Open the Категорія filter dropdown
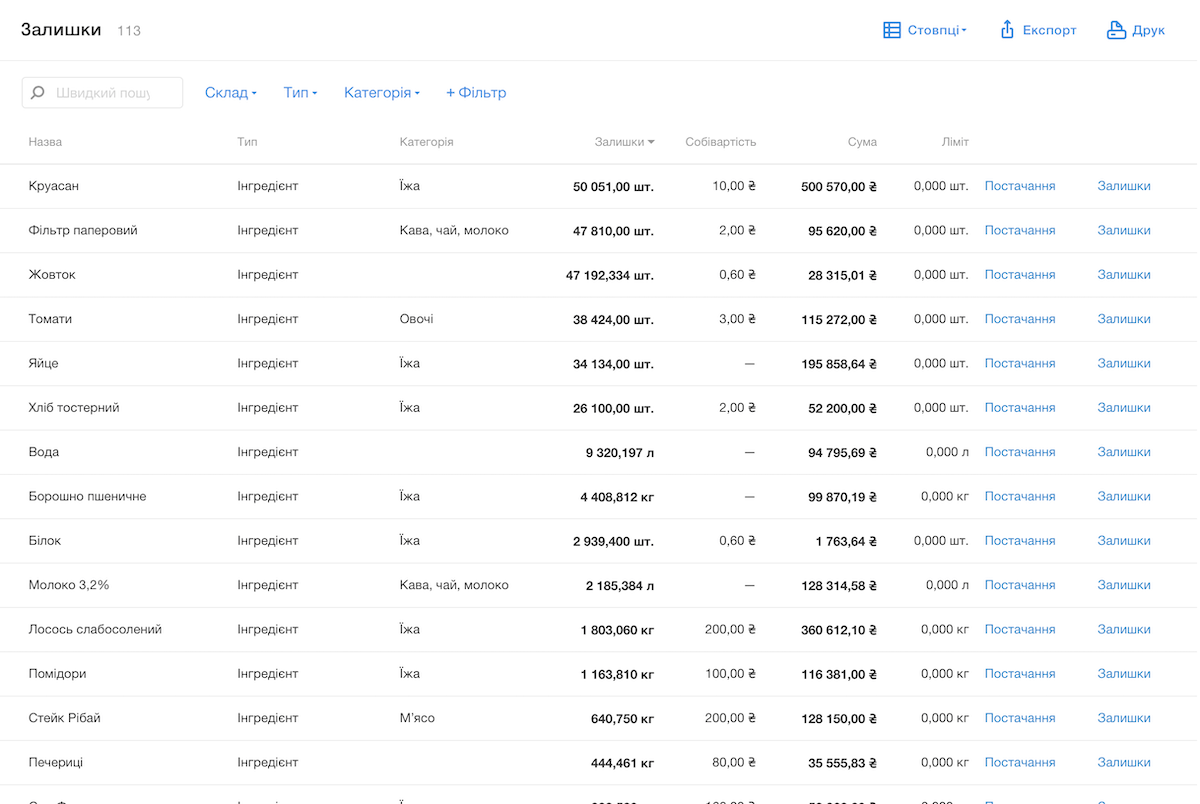This screenshot has width=1200, height=804. (381, 93)
